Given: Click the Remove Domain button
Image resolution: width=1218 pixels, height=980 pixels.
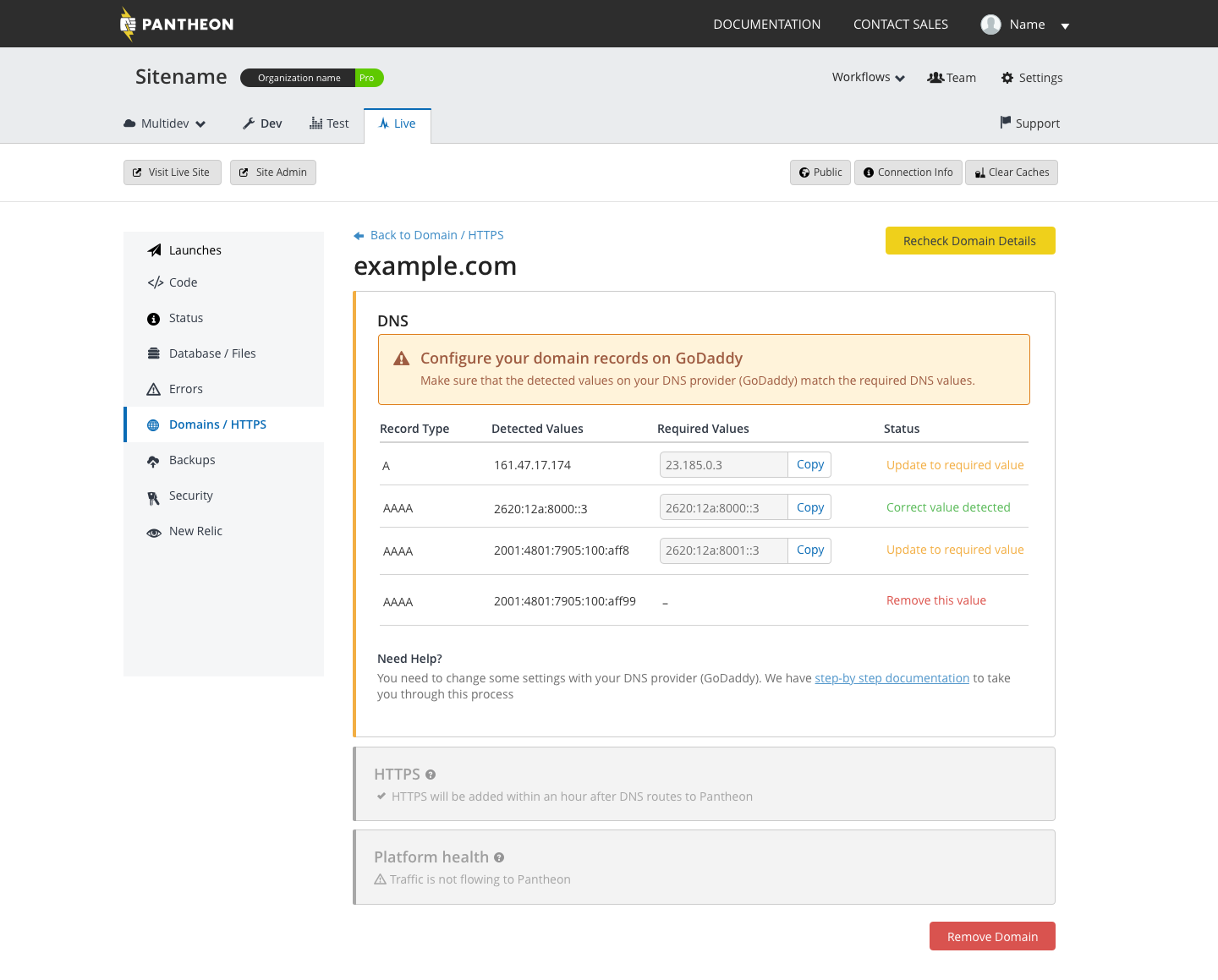Looking at the screenshot, I should (992, 936).
